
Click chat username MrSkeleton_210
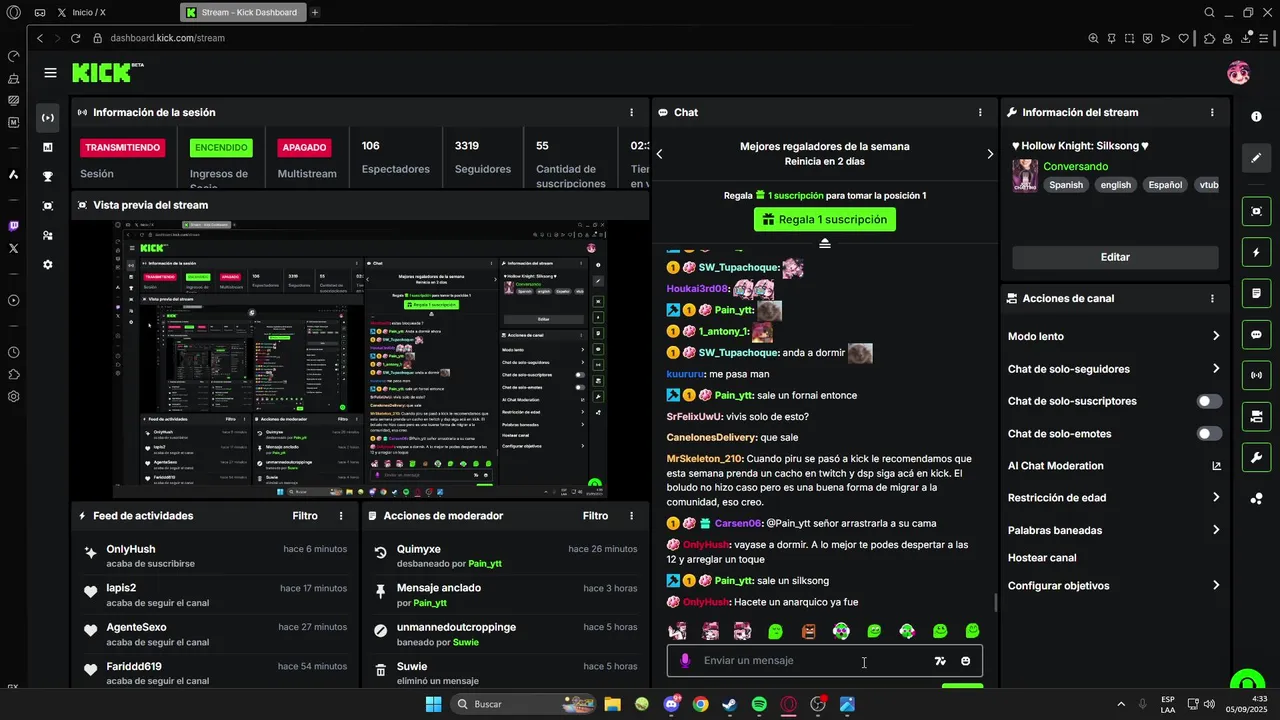point(705,459)
